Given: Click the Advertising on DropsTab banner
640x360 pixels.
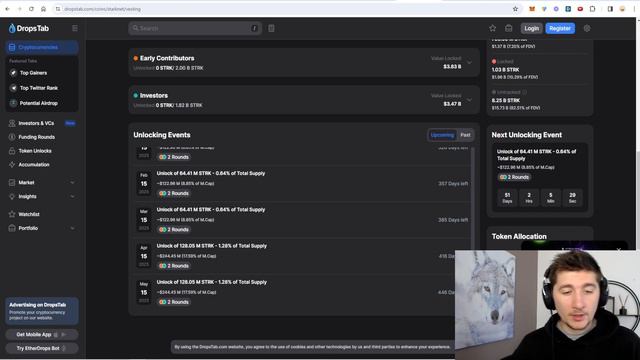Looking at the screenshot, I should tap(42, 311).
